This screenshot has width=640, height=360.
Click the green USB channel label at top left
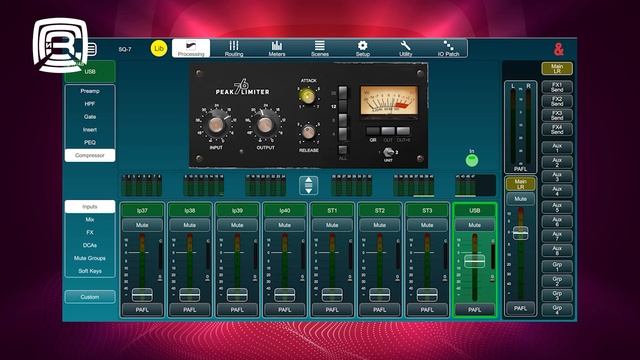point(90,71)
